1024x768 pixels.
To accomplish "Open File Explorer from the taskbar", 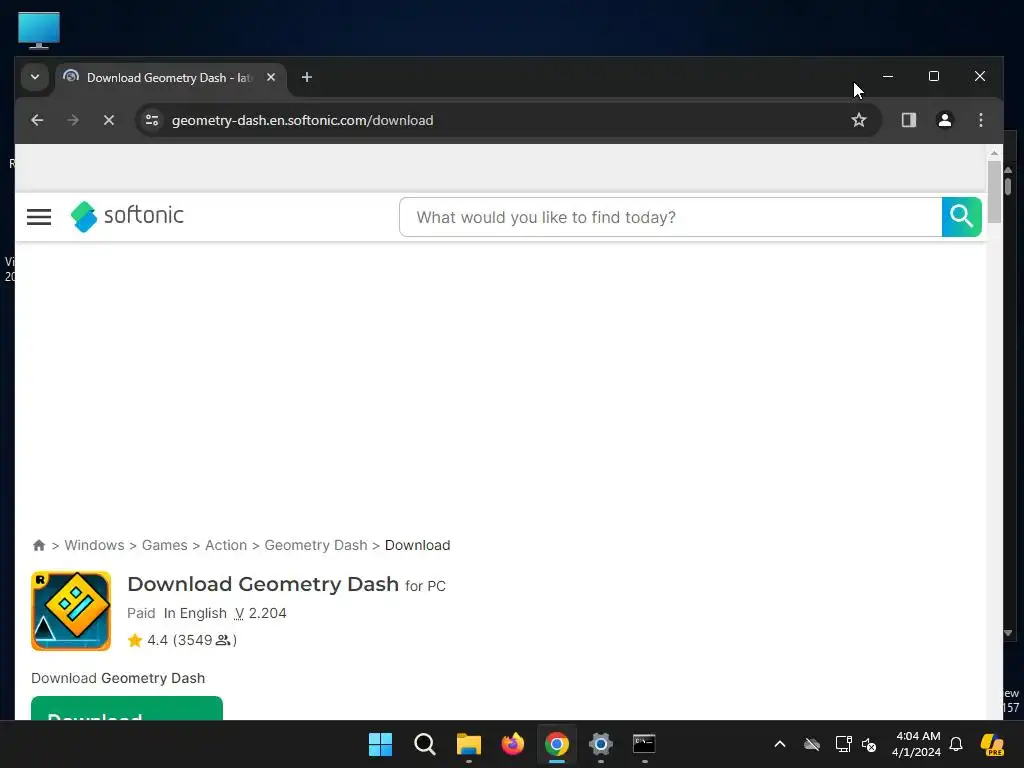I will (x=468, y=744).
